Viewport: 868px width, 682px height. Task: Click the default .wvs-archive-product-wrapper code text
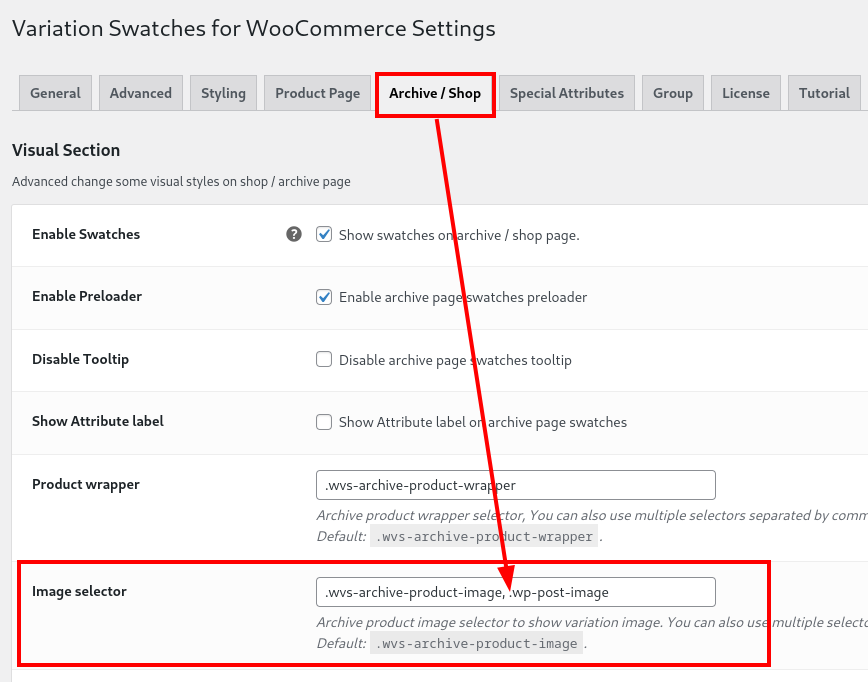484,536
